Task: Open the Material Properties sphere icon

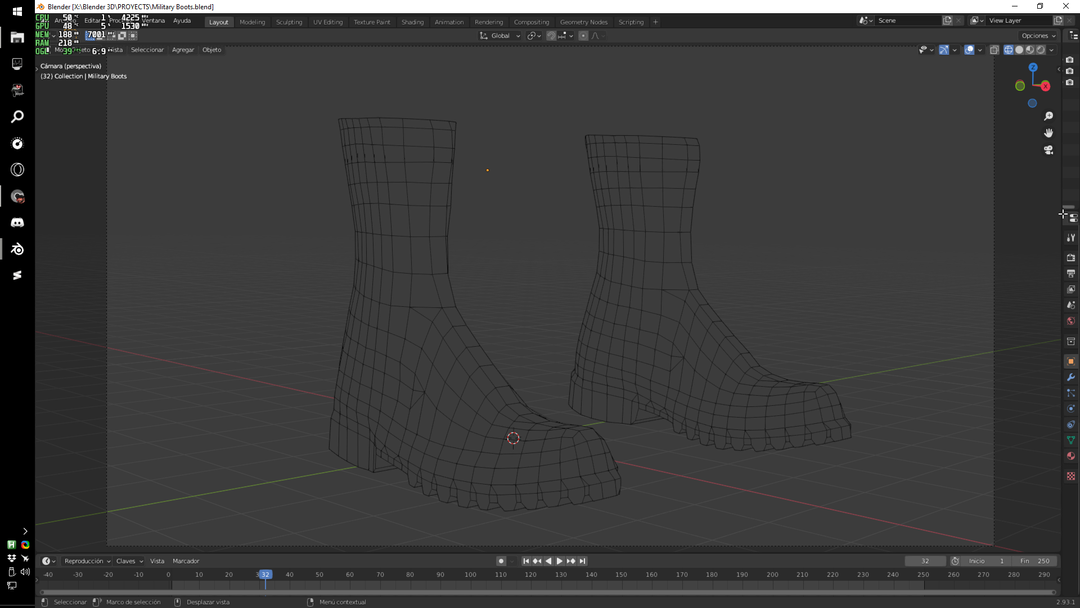Action: pyautogui.click(x=1070, y=456)
